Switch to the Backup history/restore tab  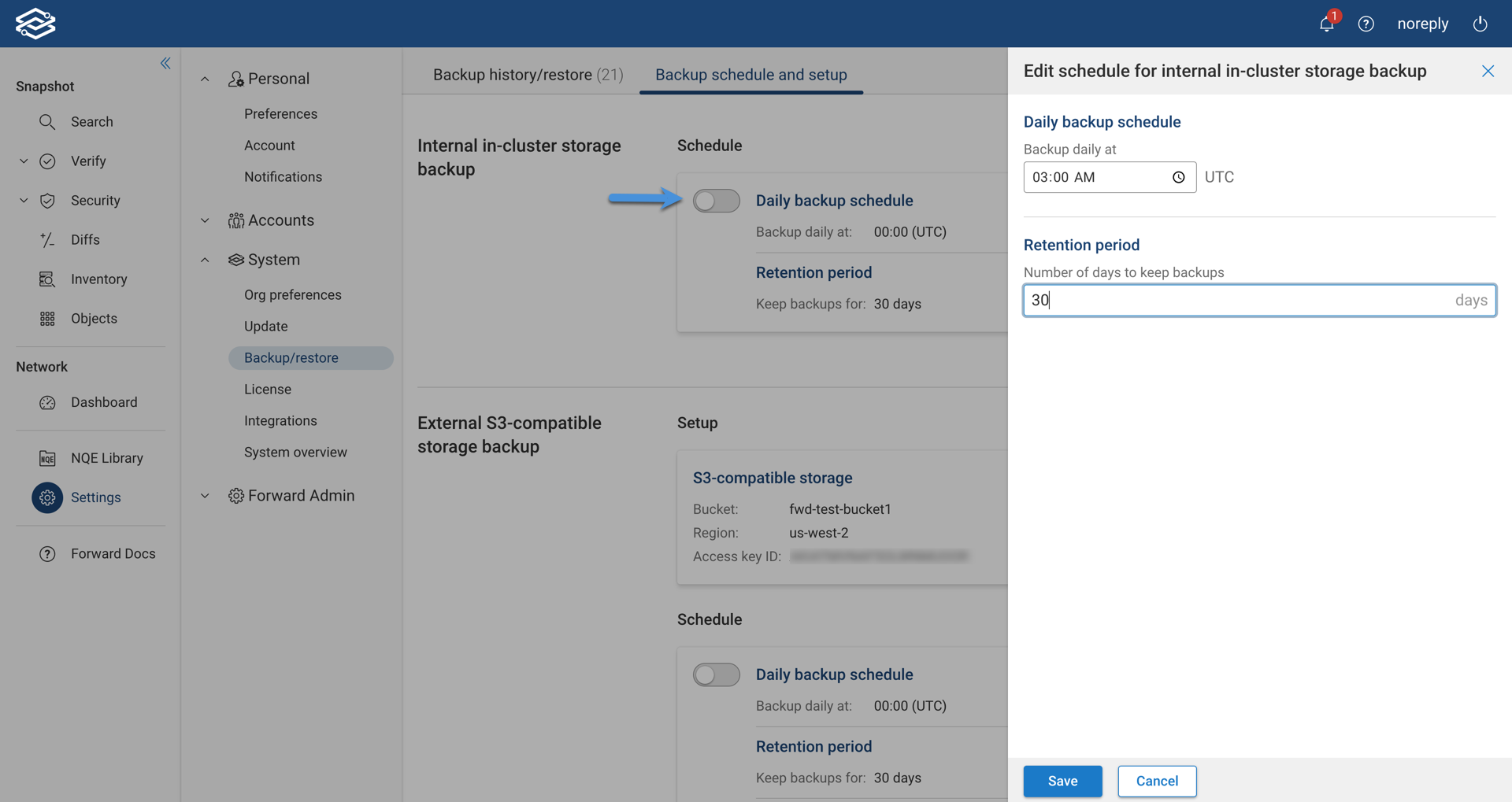pyautogui.click(x=528, y=74)
